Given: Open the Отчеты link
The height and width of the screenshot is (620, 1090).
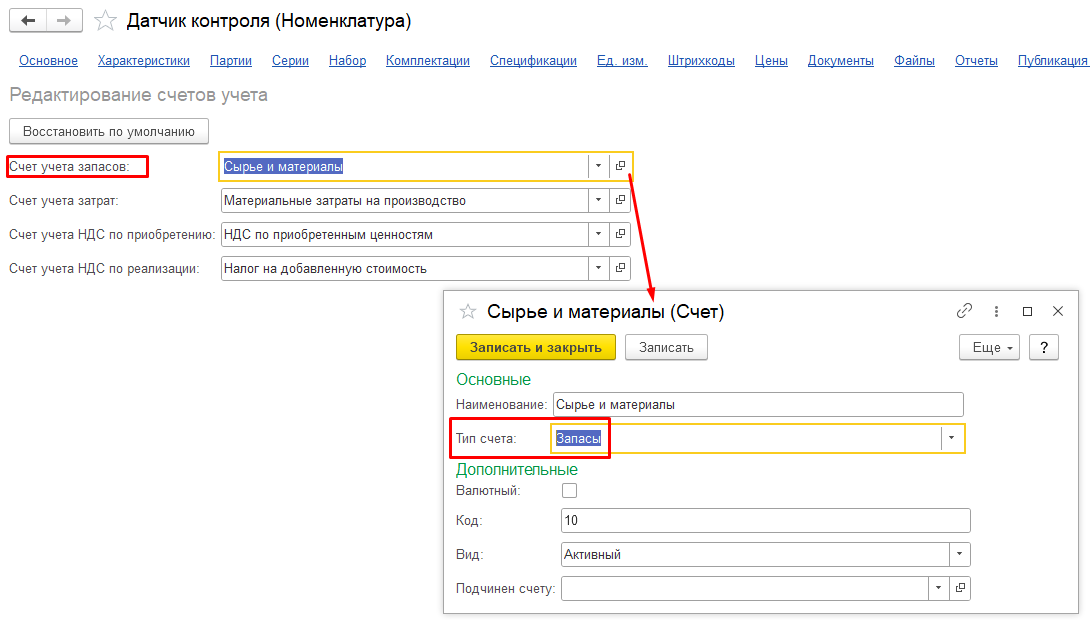Looking at the screenshot, I should tap(977, 60).
